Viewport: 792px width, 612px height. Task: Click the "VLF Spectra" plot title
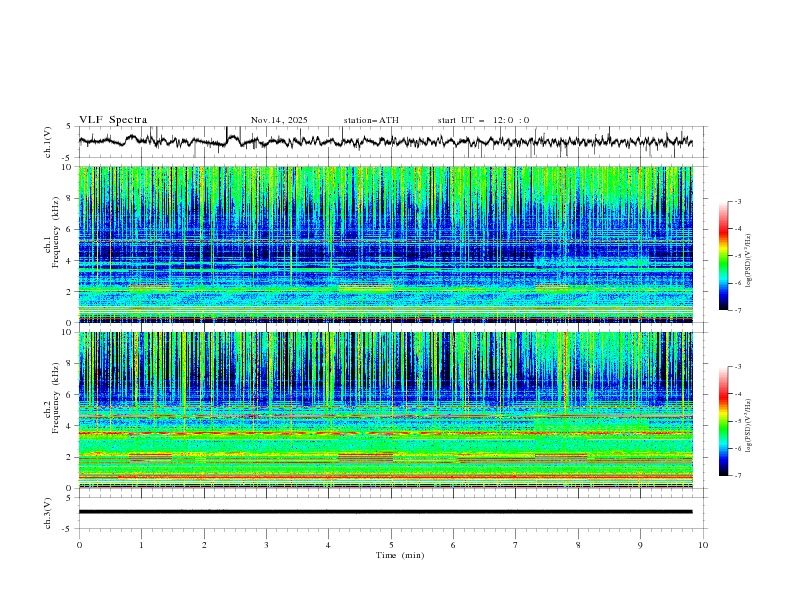[x=113, y=120]
